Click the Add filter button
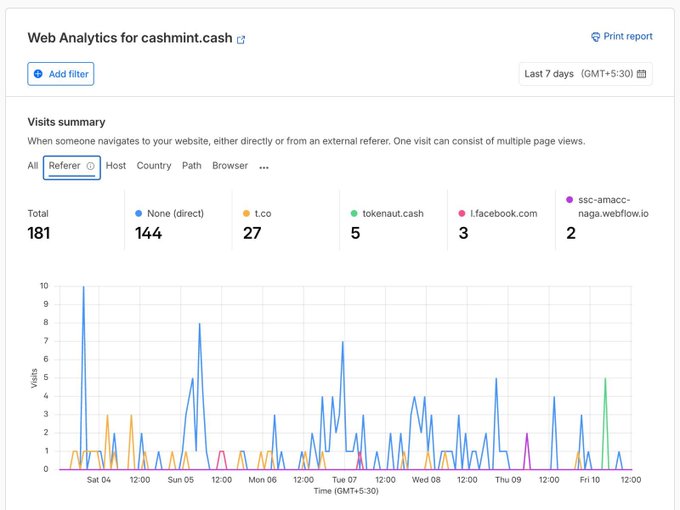The height and width of the screenshot is (510, 680). (61, 74)
